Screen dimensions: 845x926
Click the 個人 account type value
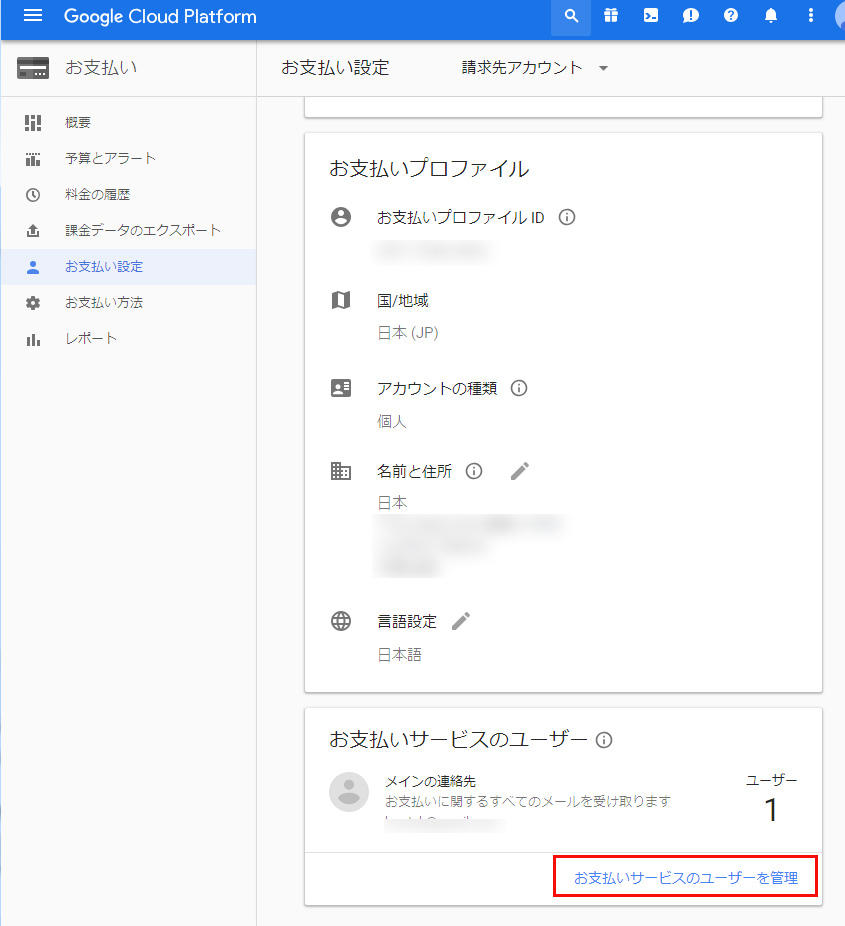click(392, 422)
